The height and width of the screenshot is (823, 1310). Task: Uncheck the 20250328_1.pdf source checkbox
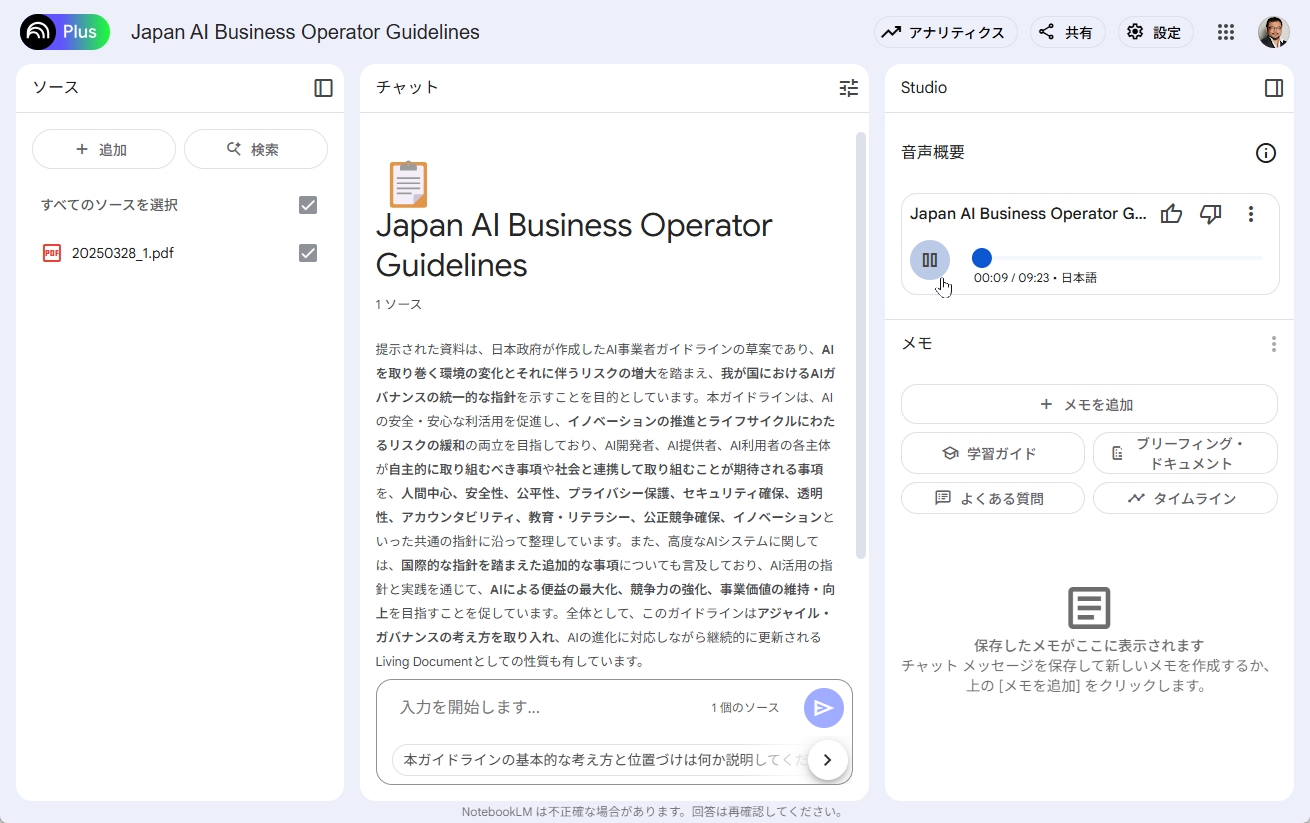[x=308, y=253]
